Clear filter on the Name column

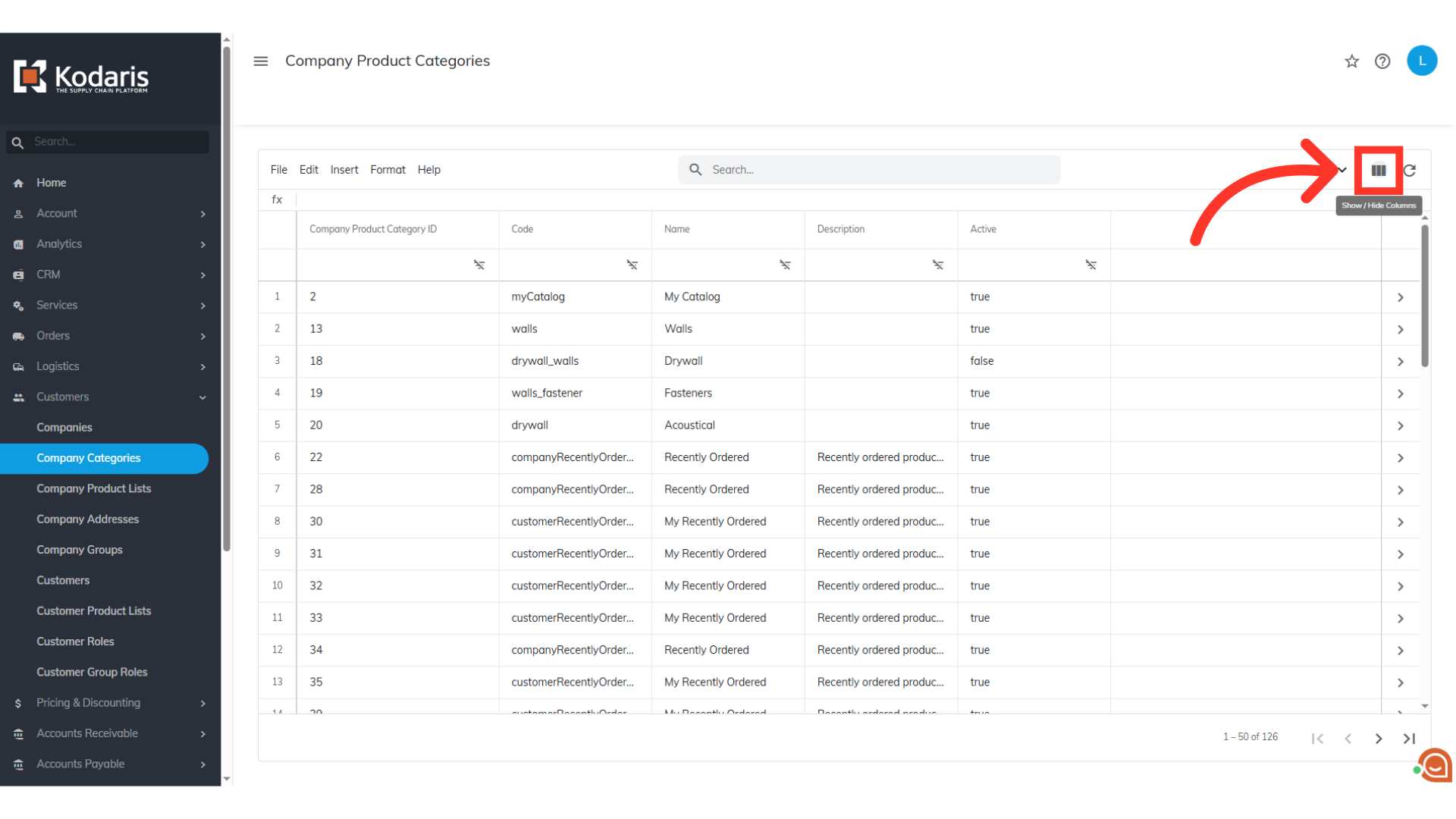(x=785, y=265)
